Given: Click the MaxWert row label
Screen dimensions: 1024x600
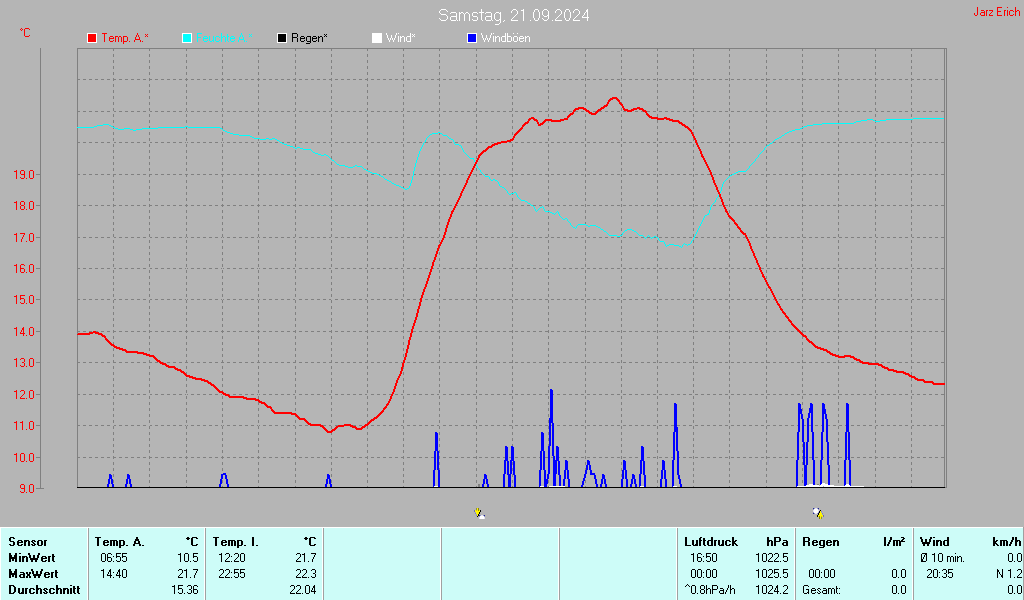Looking at the screenshot, I should tap(32, 574).
